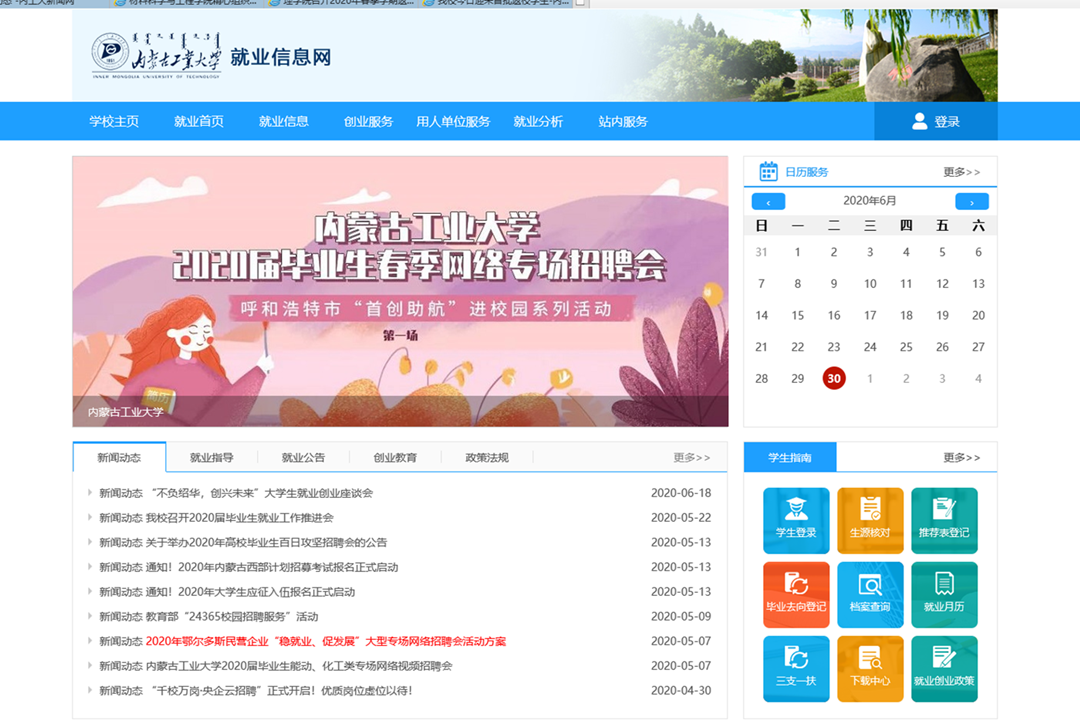Open the 毕业去向登记 tile
This screenshot has width=1080, height=720.
pyautogui.click(x=796, y=595)
